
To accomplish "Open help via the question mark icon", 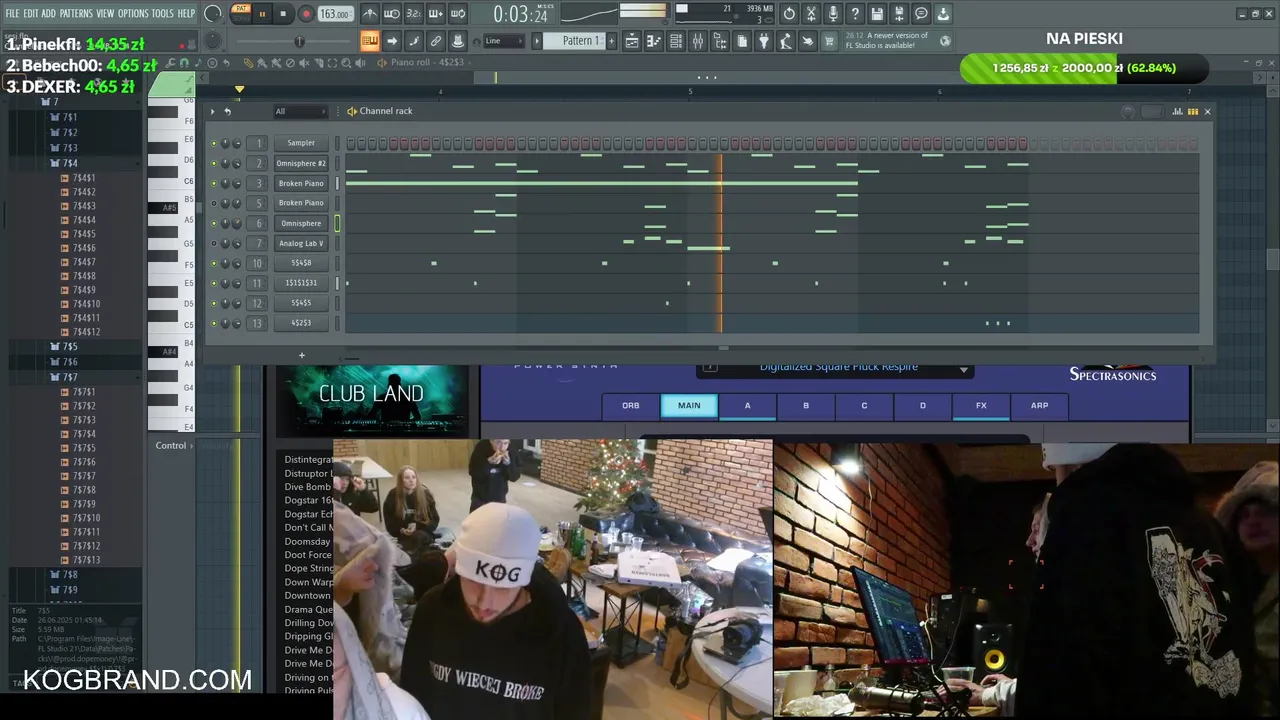I will (855, 14).
